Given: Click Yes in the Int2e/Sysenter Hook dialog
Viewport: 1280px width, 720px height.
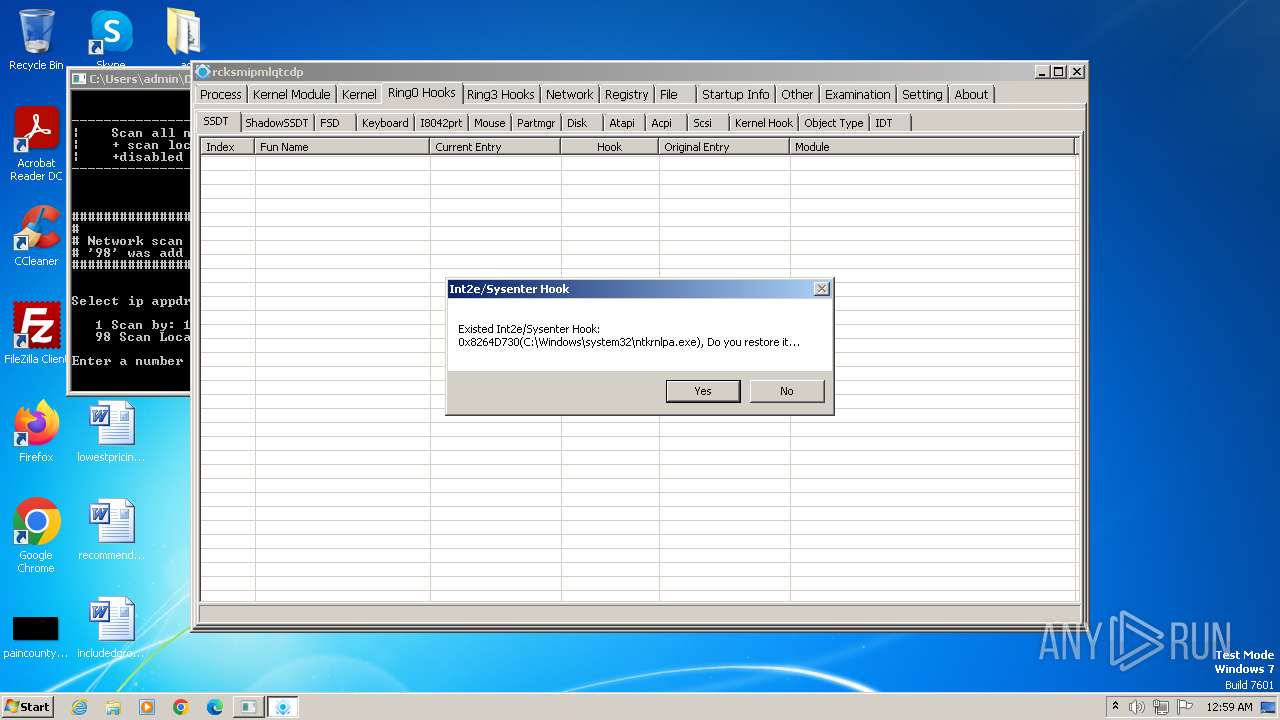Looking at the screenshot, I should pyautogui.click(x=703, y=391).
